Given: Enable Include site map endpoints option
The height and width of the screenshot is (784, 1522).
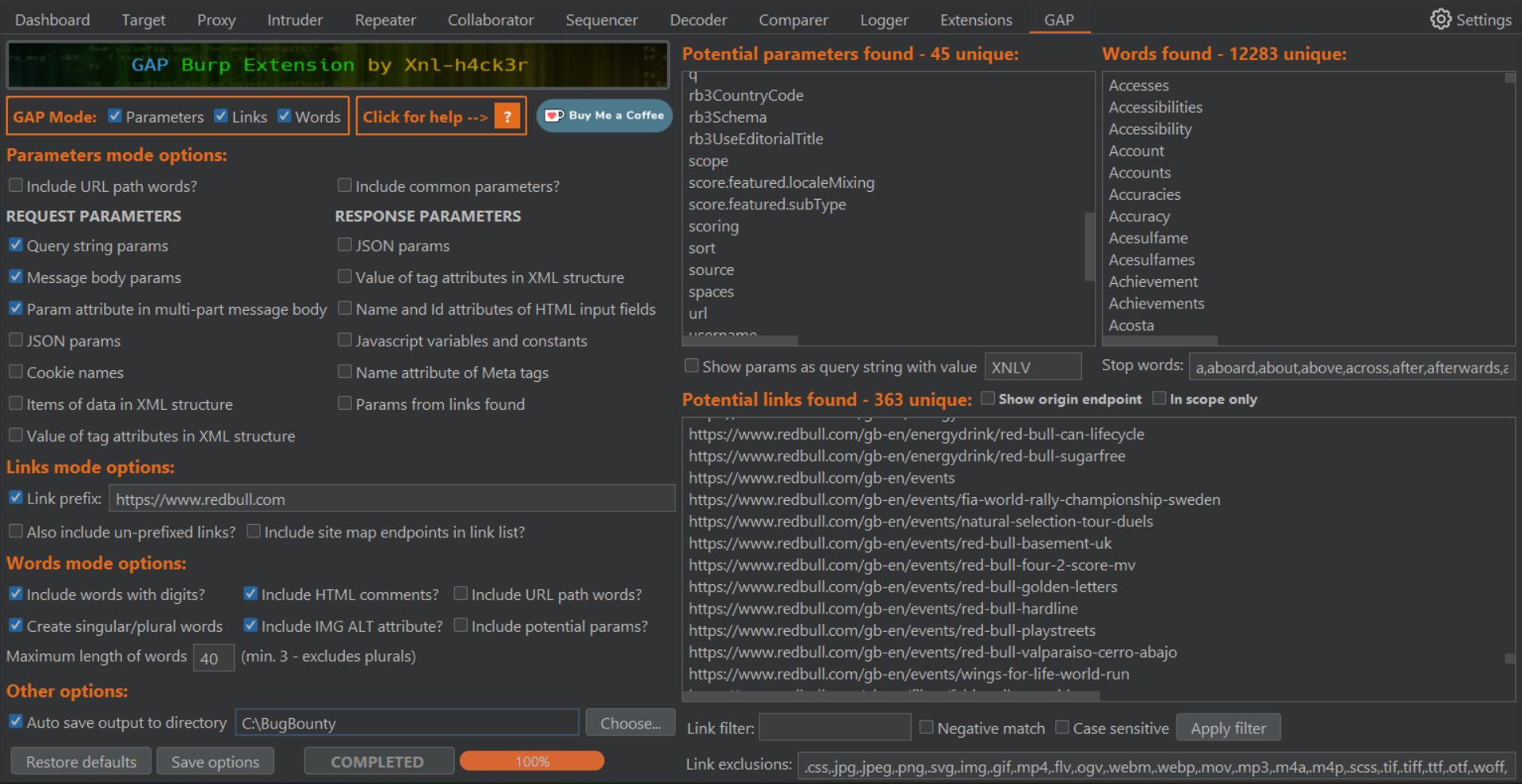Looking at the screenshot, I should point(254,531).
